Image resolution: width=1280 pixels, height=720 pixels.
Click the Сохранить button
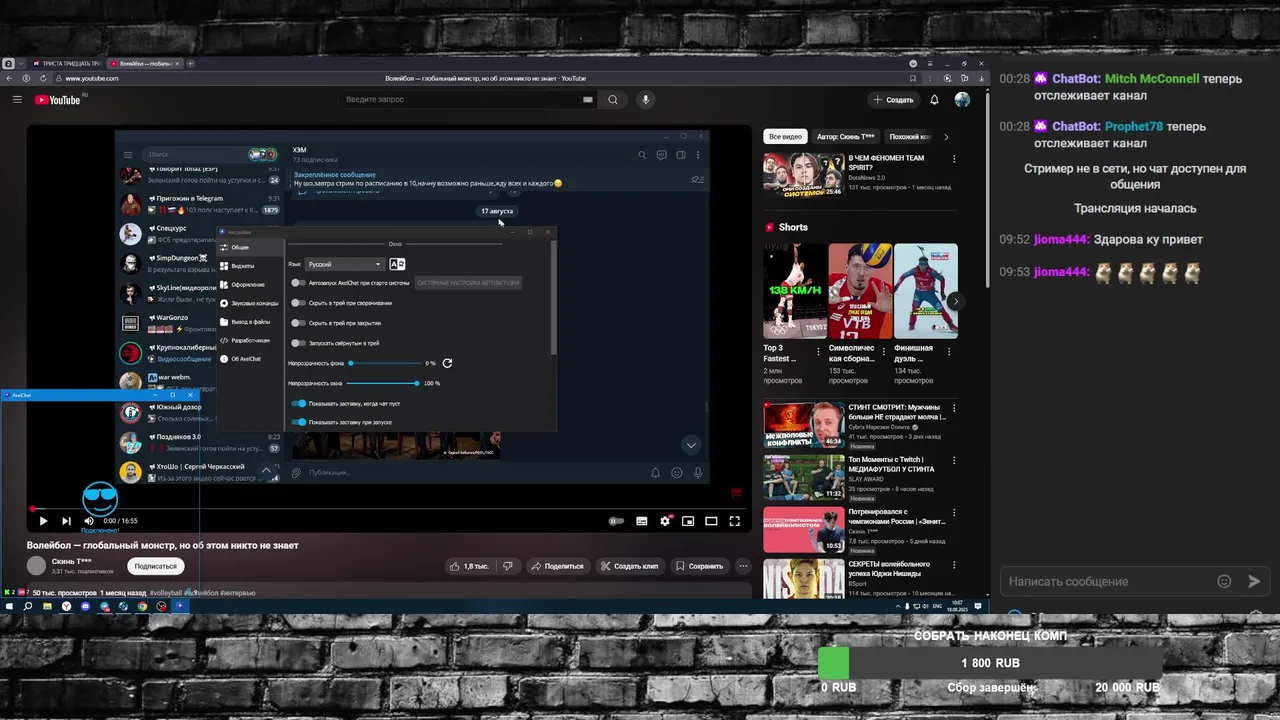tap(699, 566)
